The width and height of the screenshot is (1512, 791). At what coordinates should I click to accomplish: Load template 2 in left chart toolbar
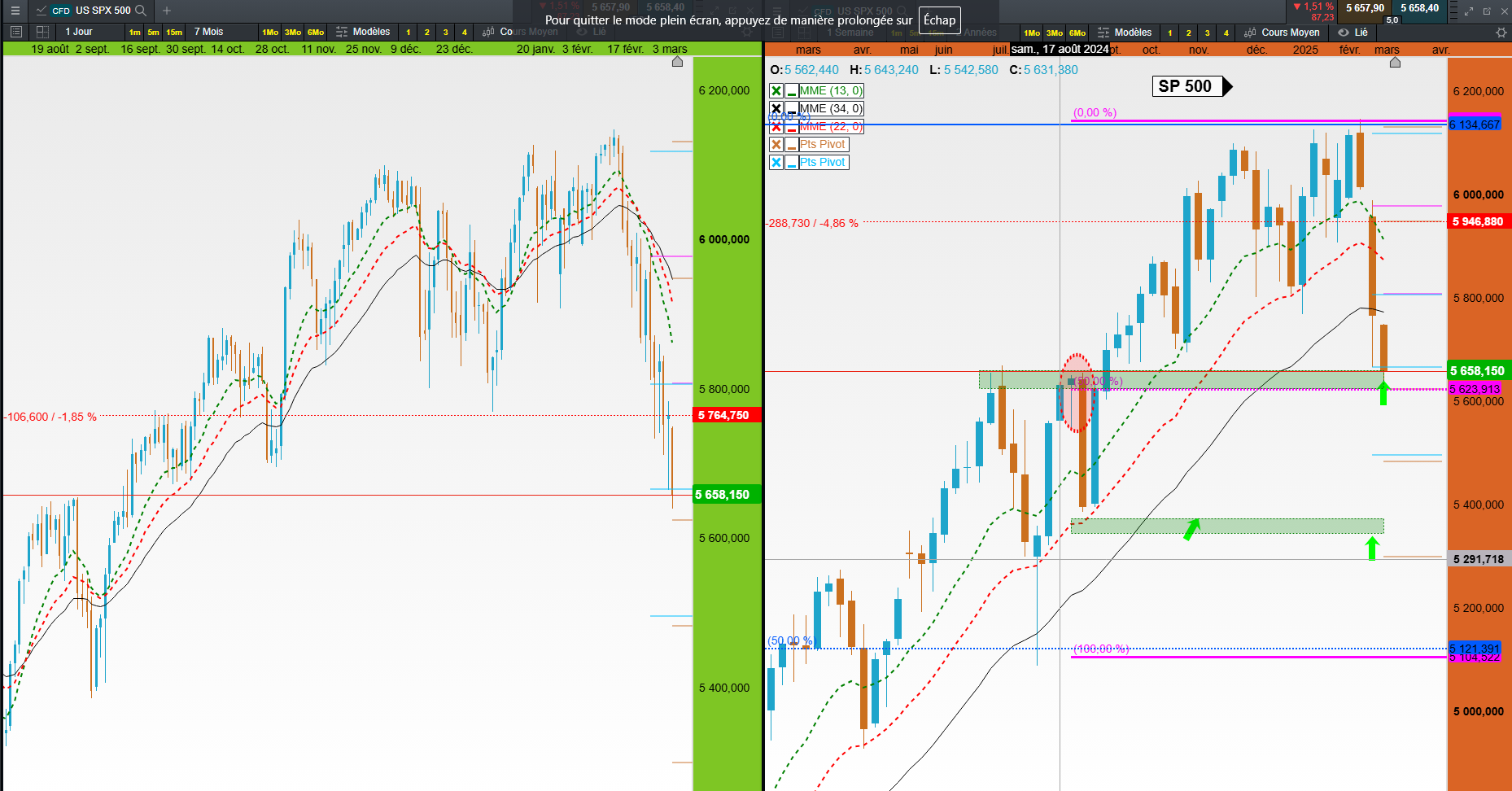(427, 33)
